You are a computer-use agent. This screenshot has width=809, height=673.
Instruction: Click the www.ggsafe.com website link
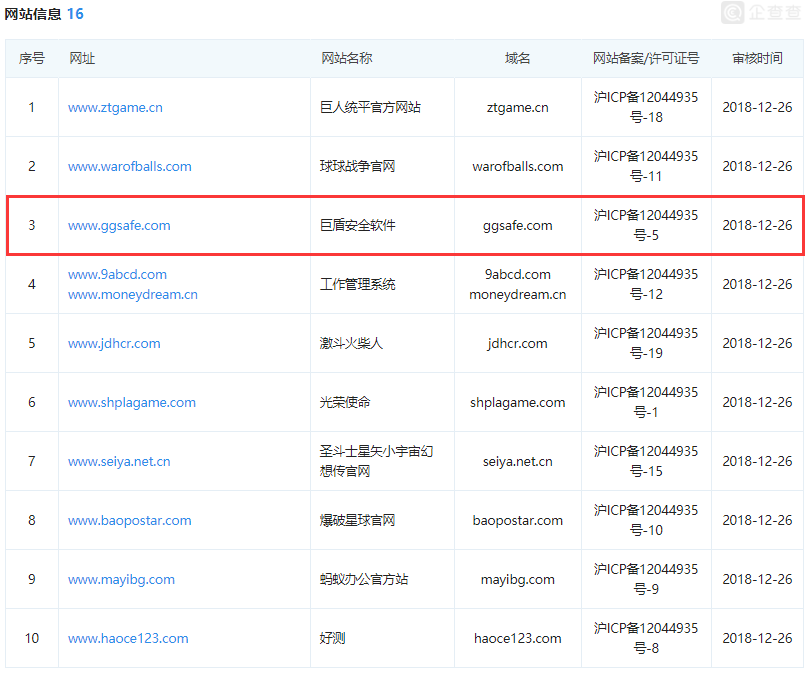click(x=119, y=225)
